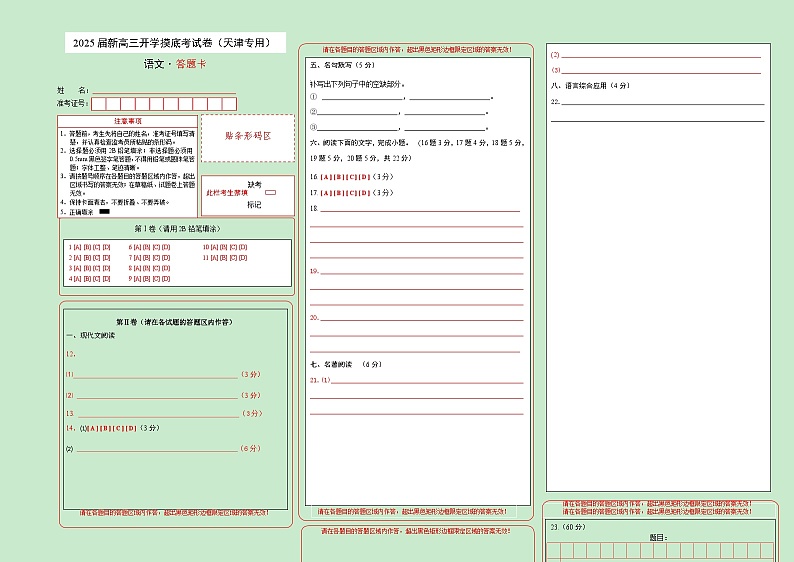Click the title 2025届新高三开学摸底考试卷
The height and width of the screenshot is (562, 794).
pos(173,43)
